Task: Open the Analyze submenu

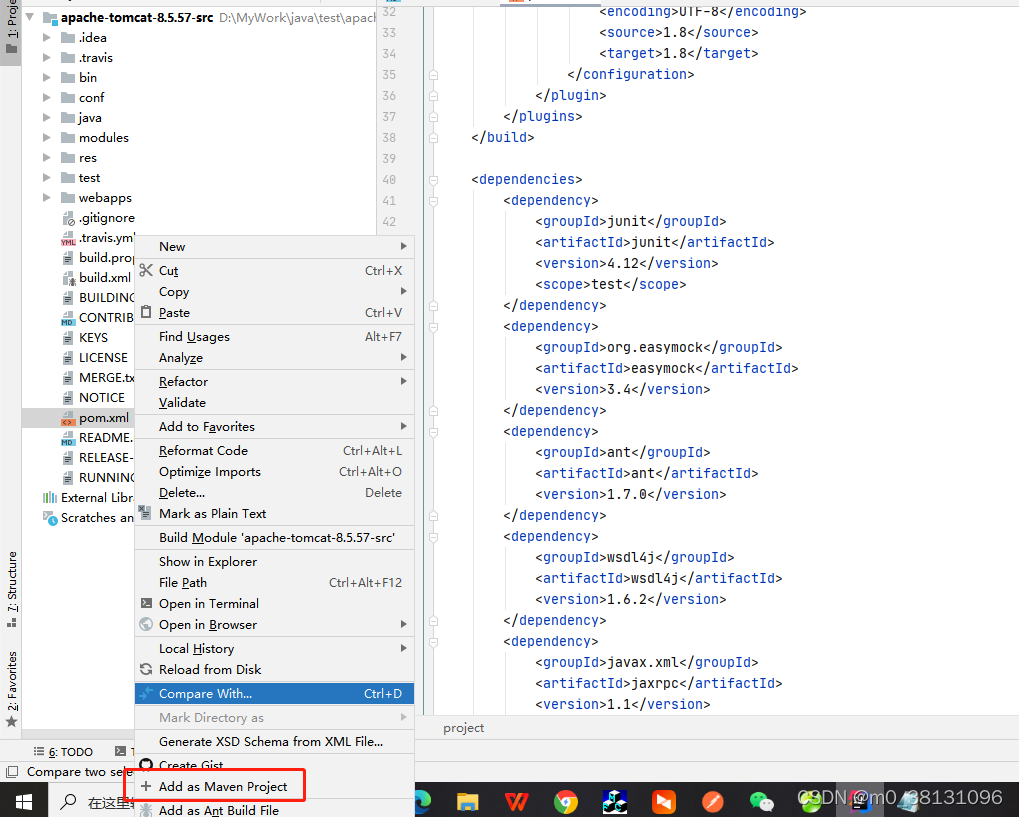Action: tap(274, 357)
